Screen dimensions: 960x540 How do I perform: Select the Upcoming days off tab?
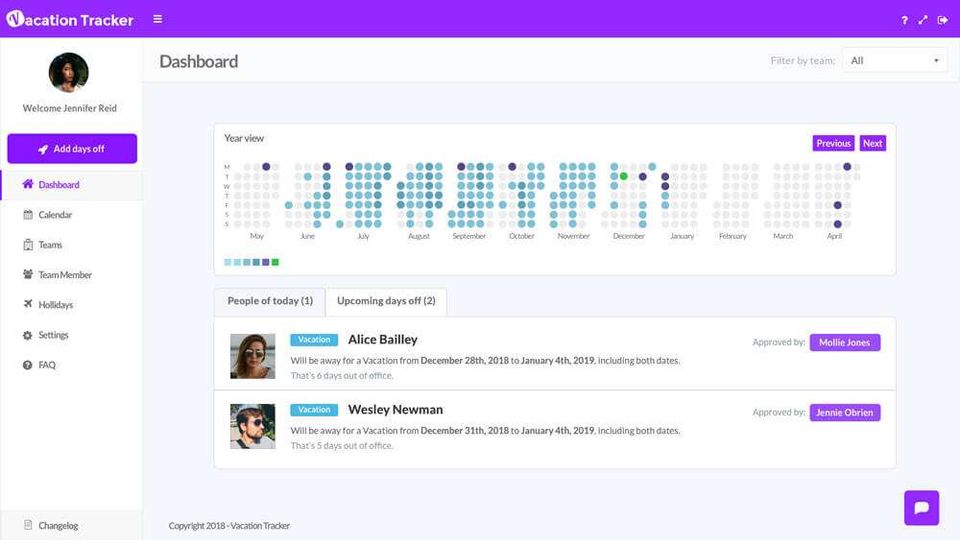(386, 301)
